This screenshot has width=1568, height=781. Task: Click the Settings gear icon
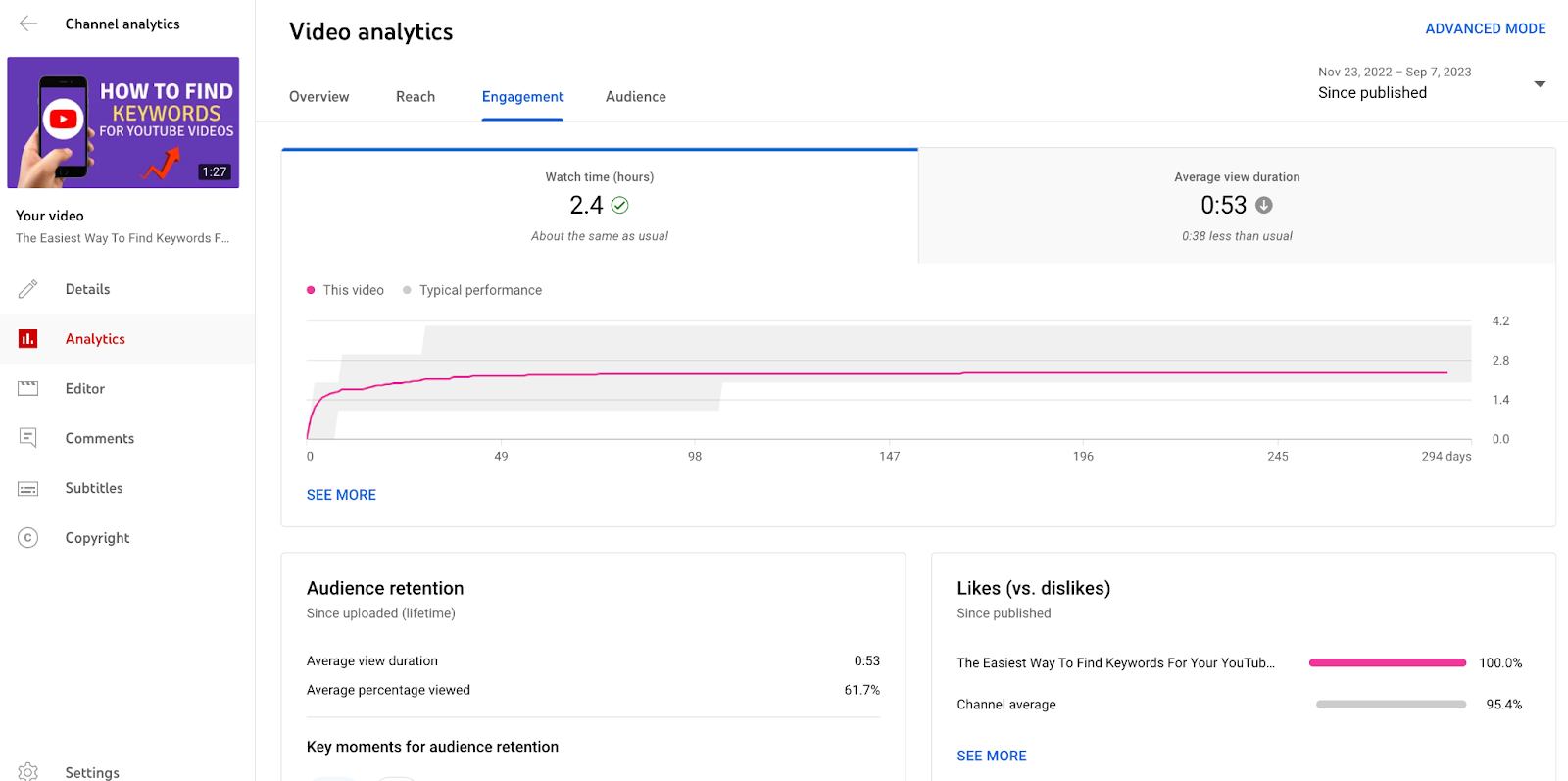[28, 772]
